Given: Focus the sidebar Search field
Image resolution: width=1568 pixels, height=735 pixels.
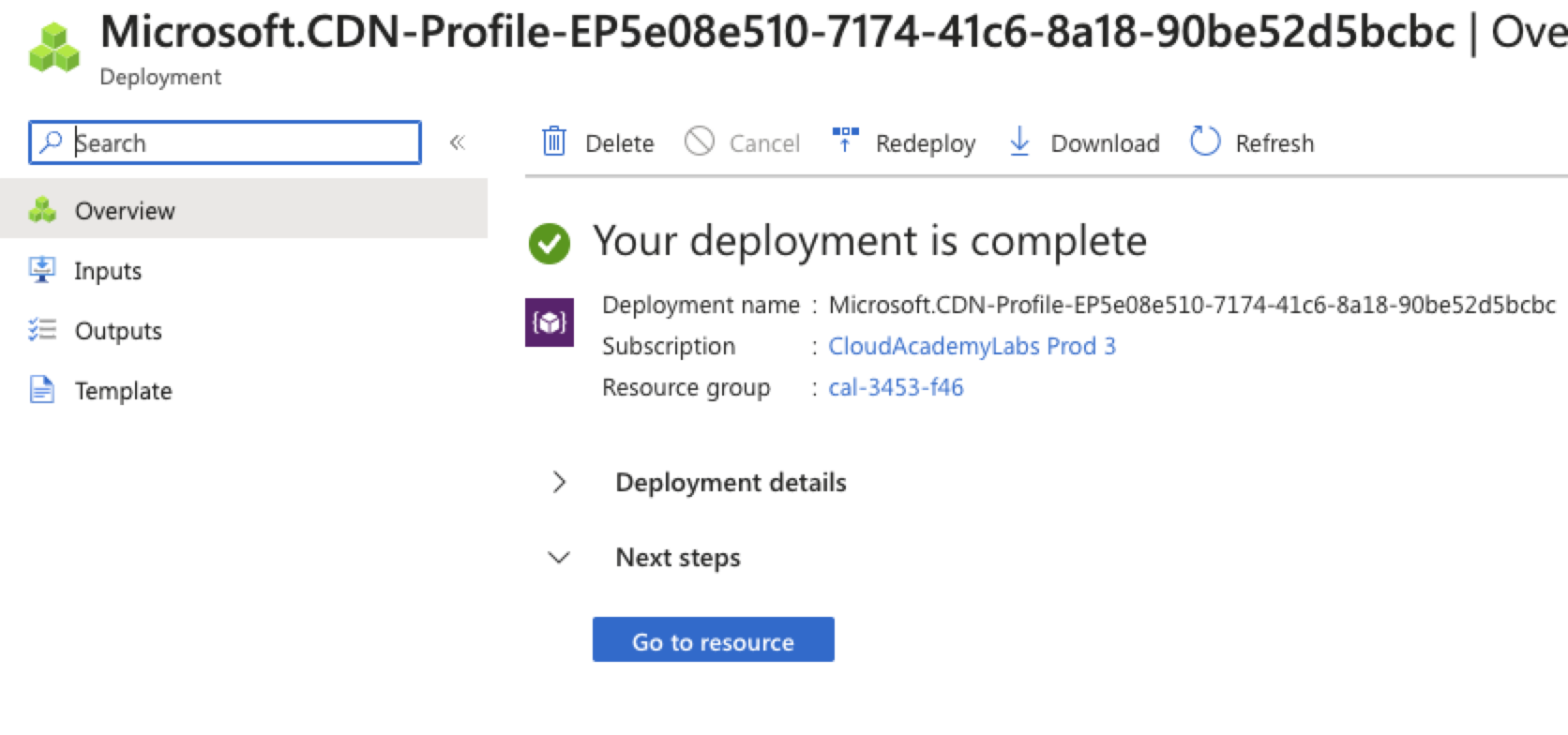Looking at the screenshot, I should (225, 142).
